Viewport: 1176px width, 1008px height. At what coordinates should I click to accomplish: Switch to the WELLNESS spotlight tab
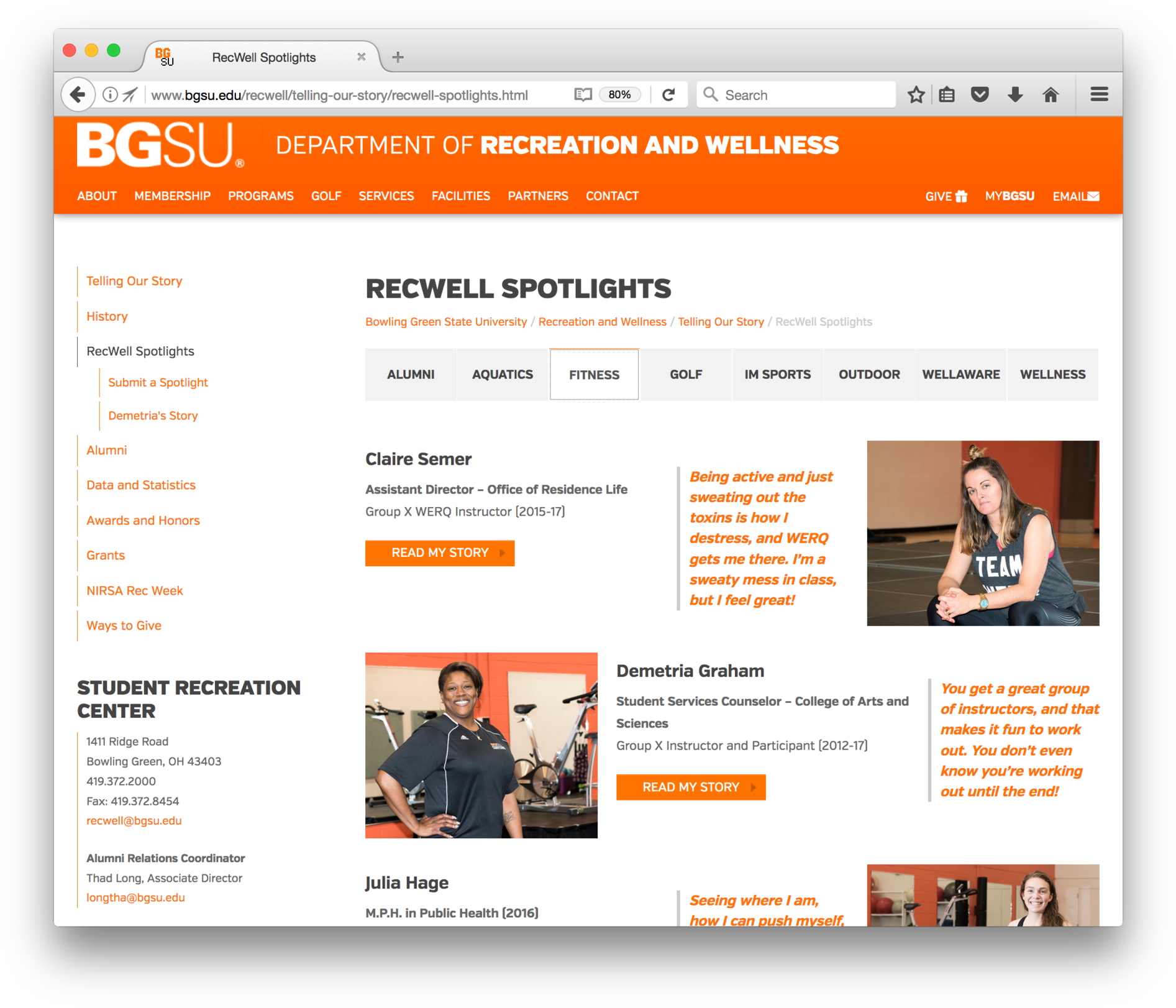(1053, 375)
